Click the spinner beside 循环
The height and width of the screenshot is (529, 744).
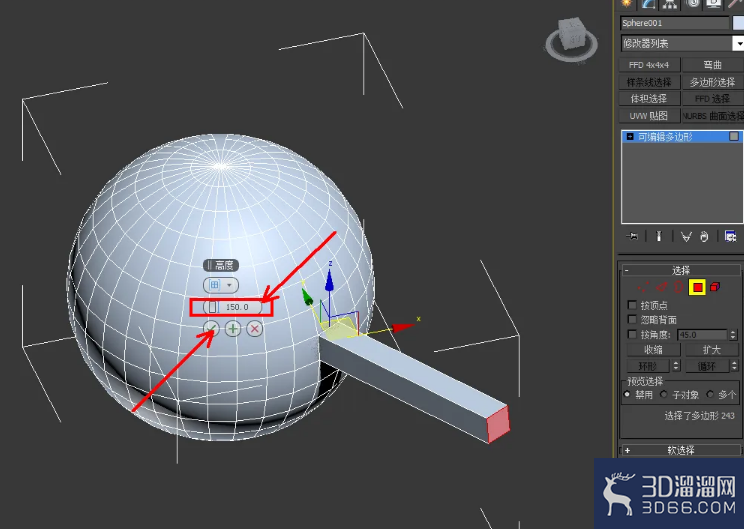[x=735, y=366]
